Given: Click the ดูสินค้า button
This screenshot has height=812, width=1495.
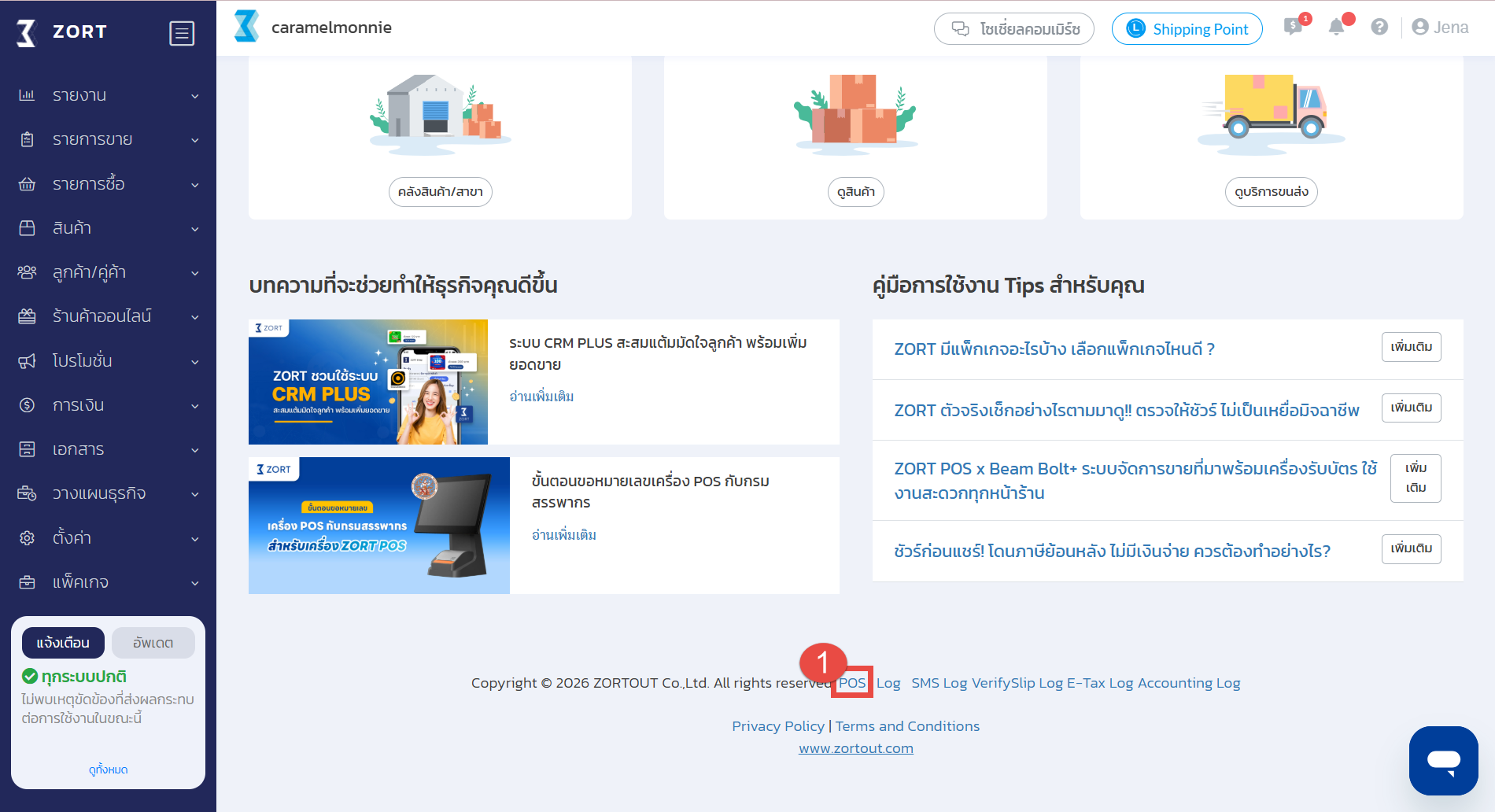Looking at the screenshot, I should pos(856,192).
